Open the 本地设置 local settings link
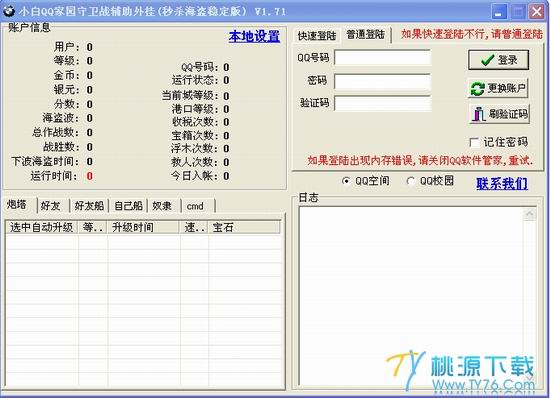 [254, 36]
